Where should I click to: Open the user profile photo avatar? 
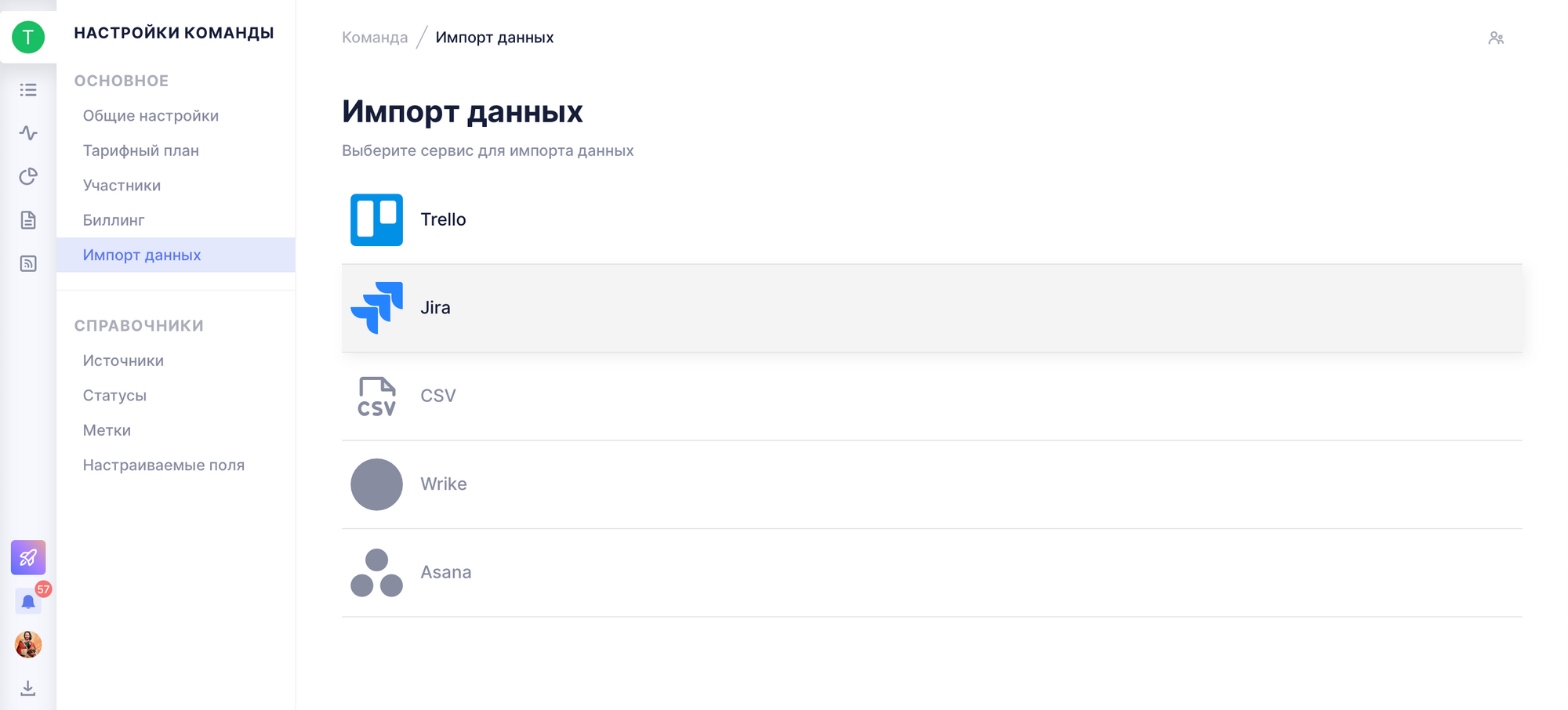(x=28, y=644)
